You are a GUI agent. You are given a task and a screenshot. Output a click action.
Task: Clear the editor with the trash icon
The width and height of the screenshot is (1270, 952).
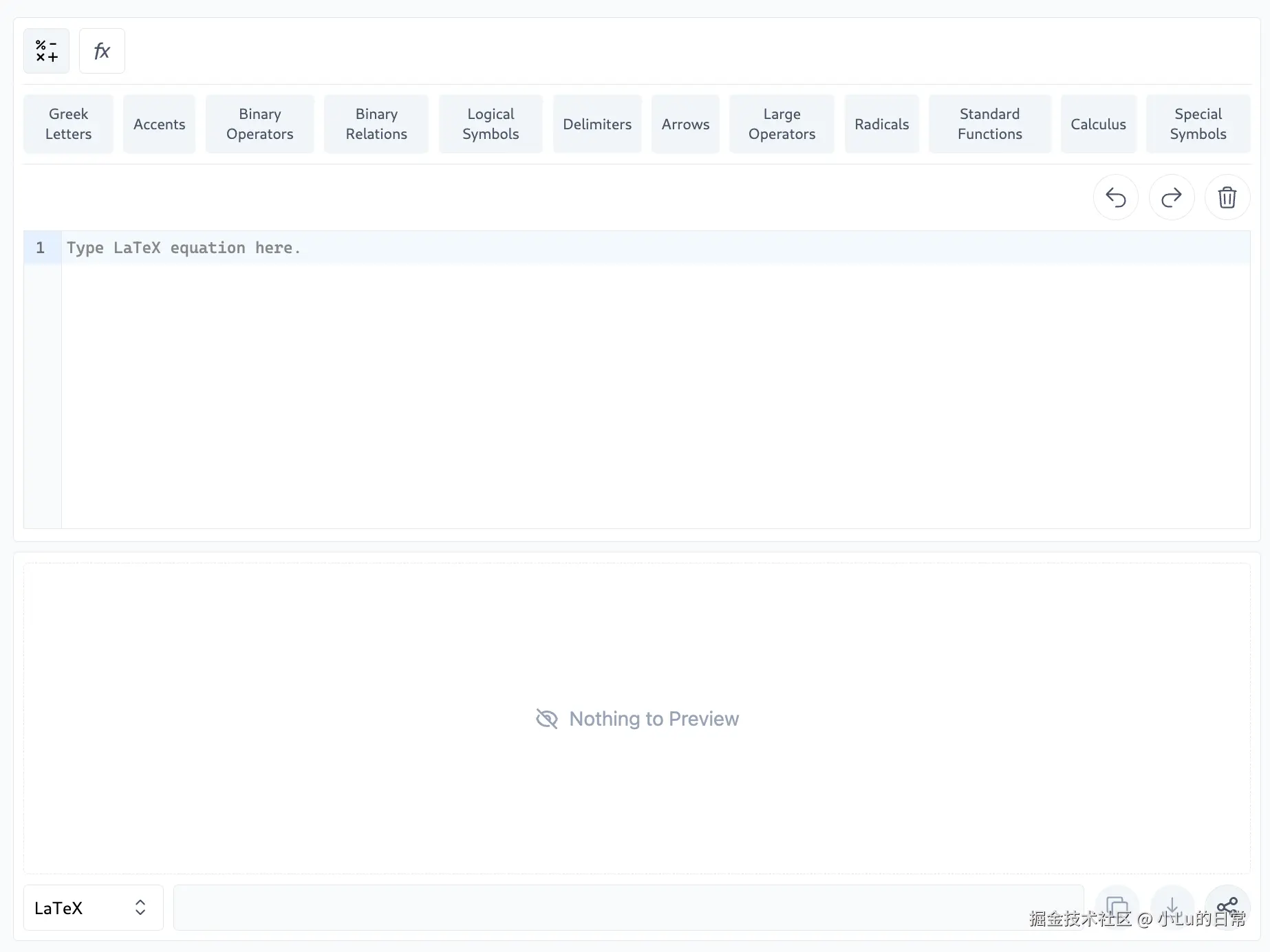[1227, 197]
